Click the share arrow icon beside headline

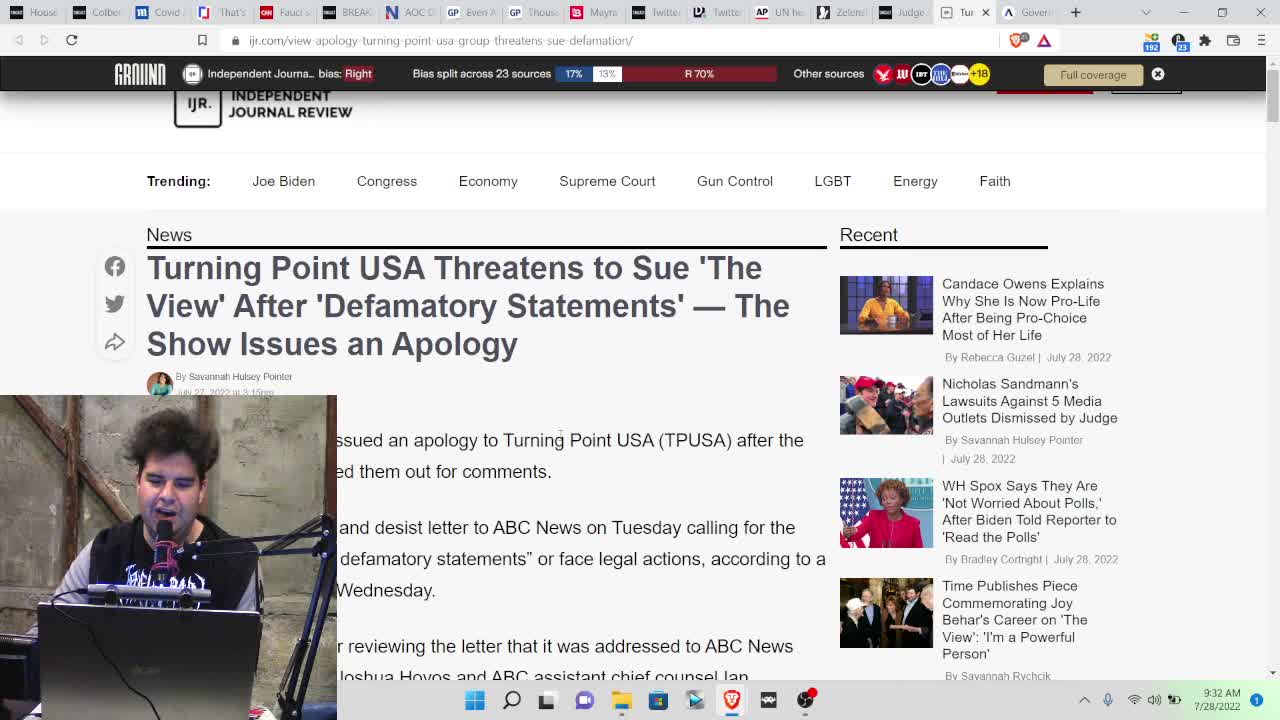[x=115, y=342]
